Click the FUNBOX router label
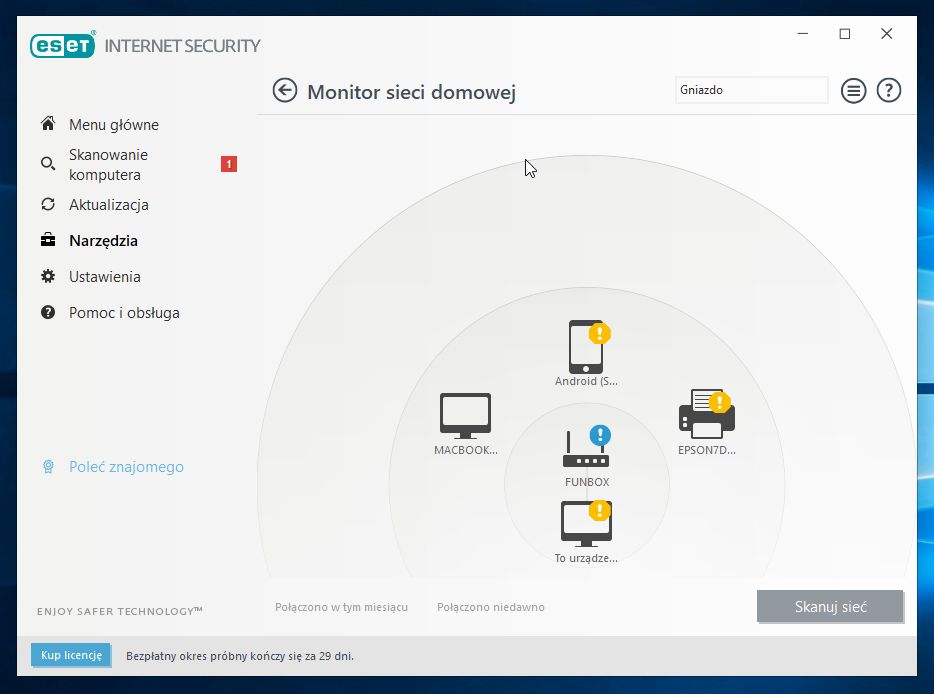 (587, 482)
